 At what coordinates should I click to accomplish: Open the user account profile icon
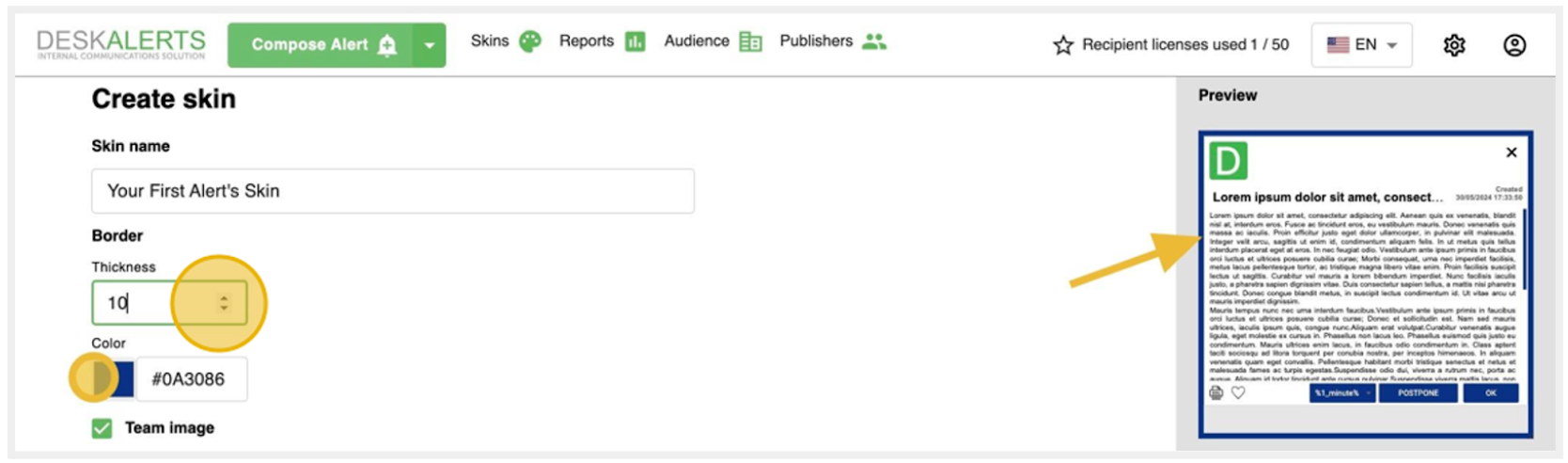tap(1513, 45)
